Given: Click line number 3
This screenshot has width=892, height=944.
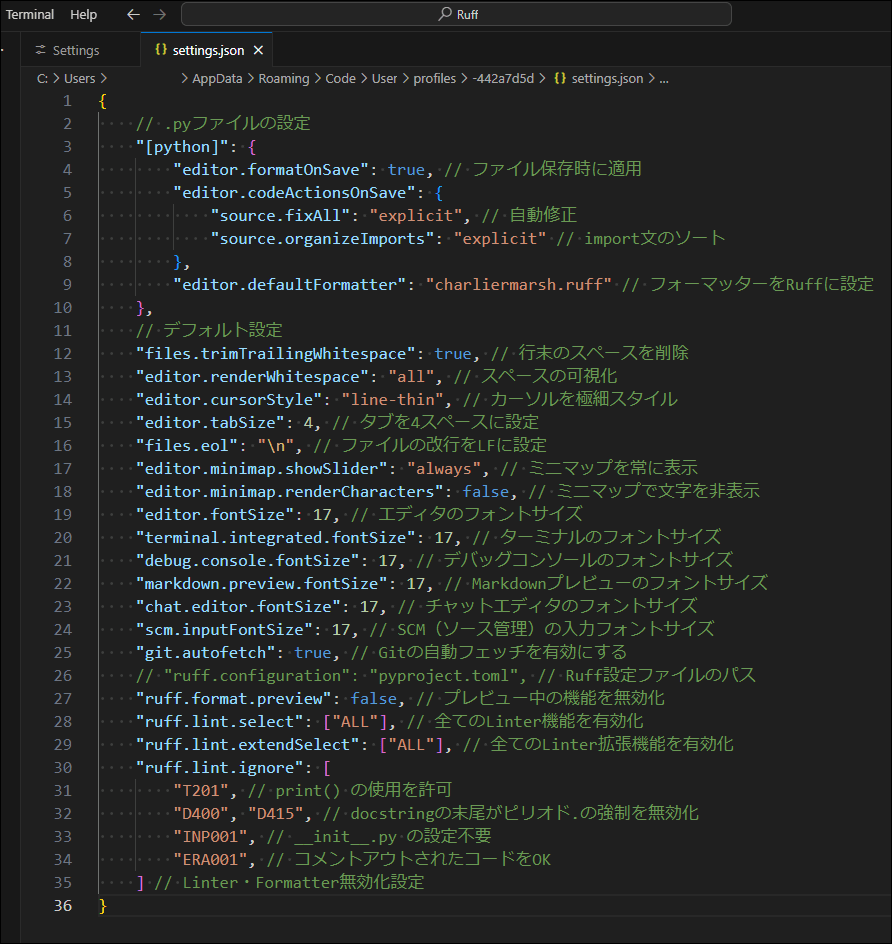Looking at the screenshot, I should click(x=67, y=147).
